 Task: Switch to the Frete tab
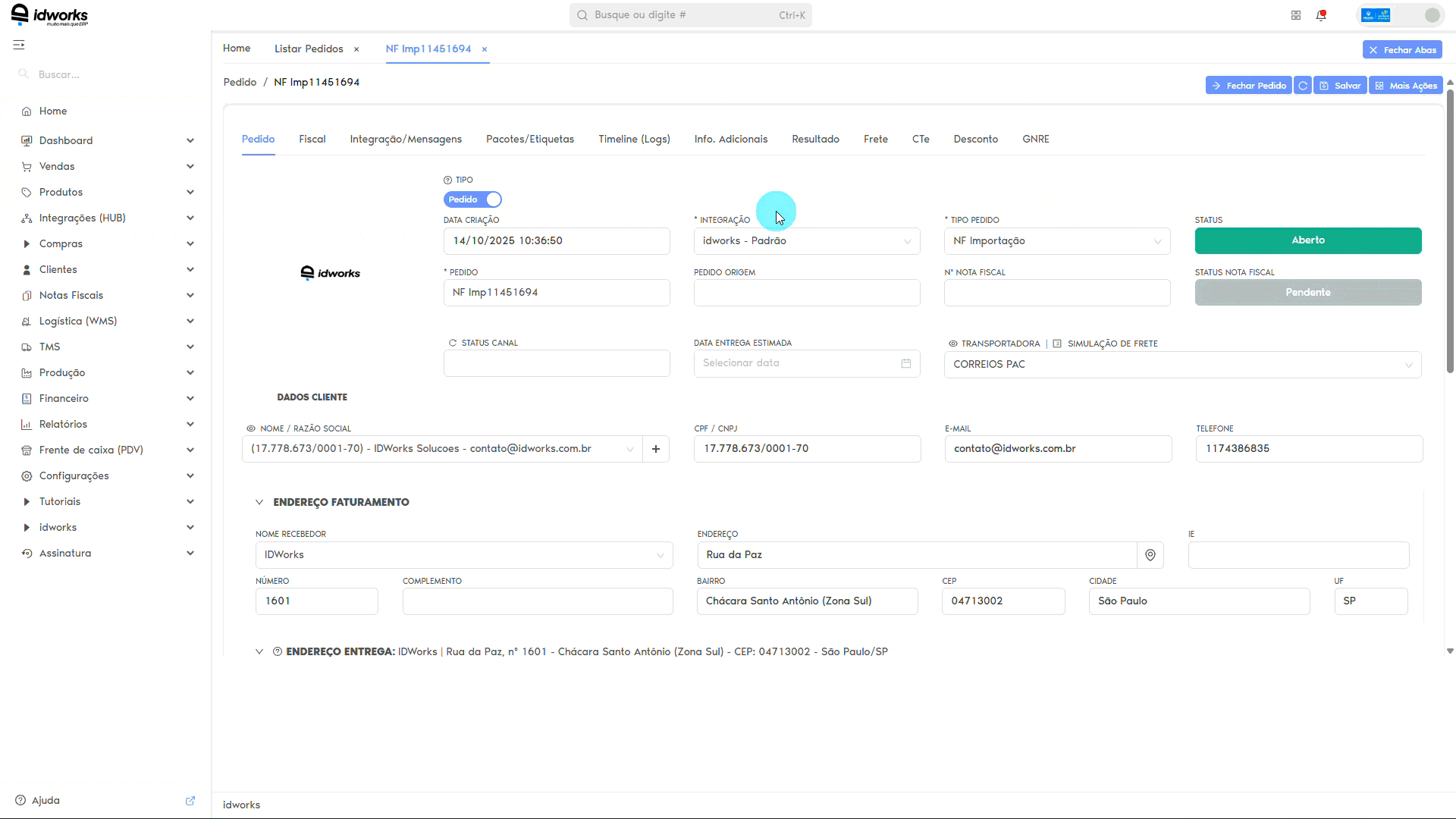[x=876, y=140]
